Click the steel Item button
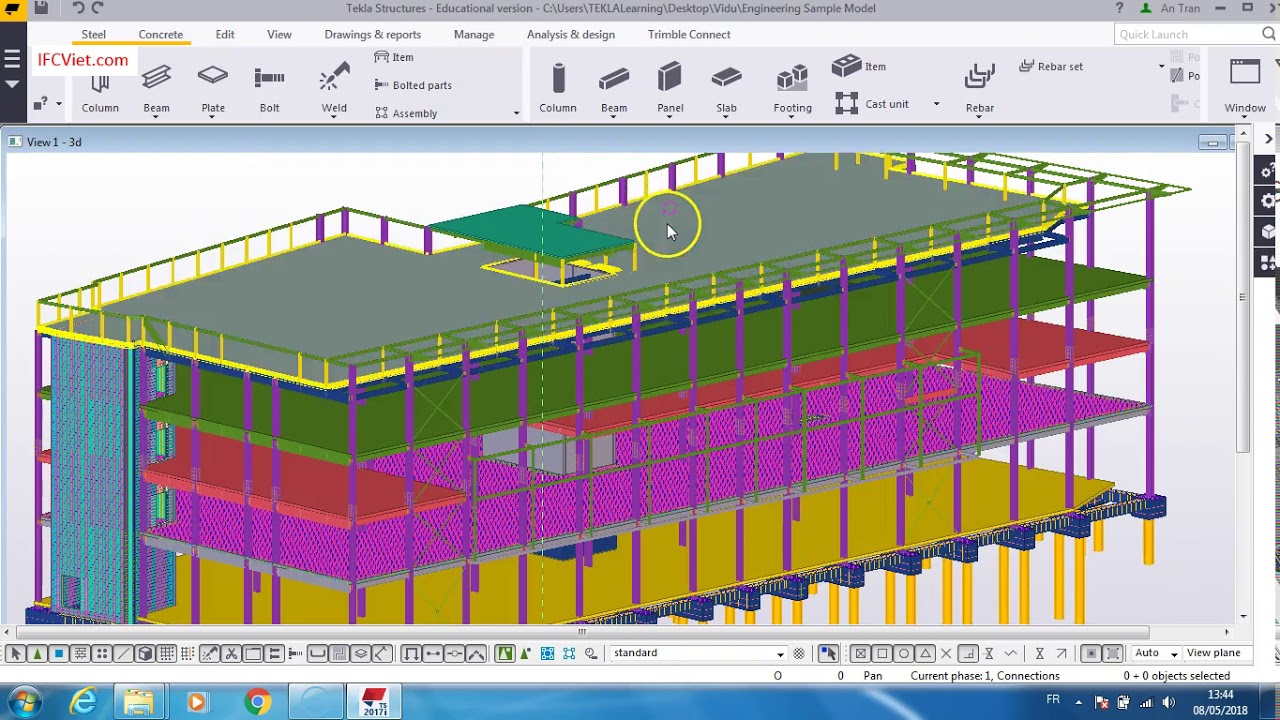 [x=394, y=57]
